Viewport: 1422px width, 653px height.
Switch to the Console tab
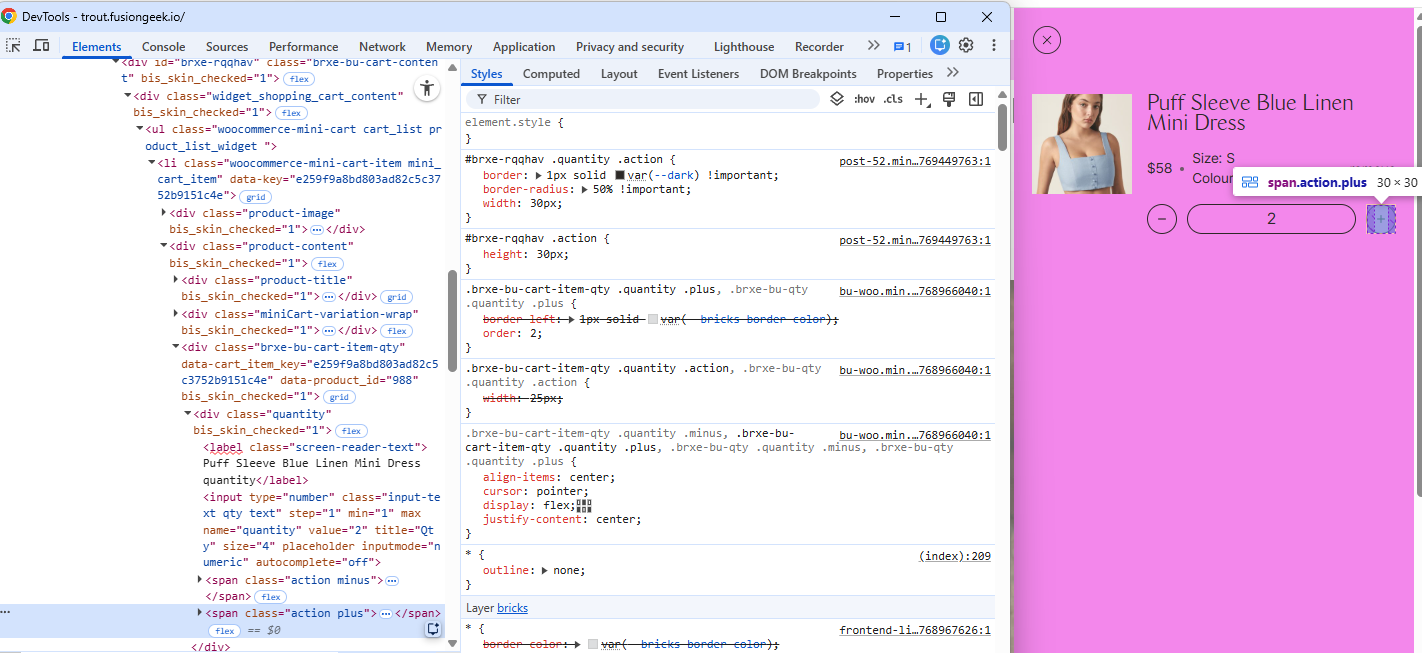(163, 47)
